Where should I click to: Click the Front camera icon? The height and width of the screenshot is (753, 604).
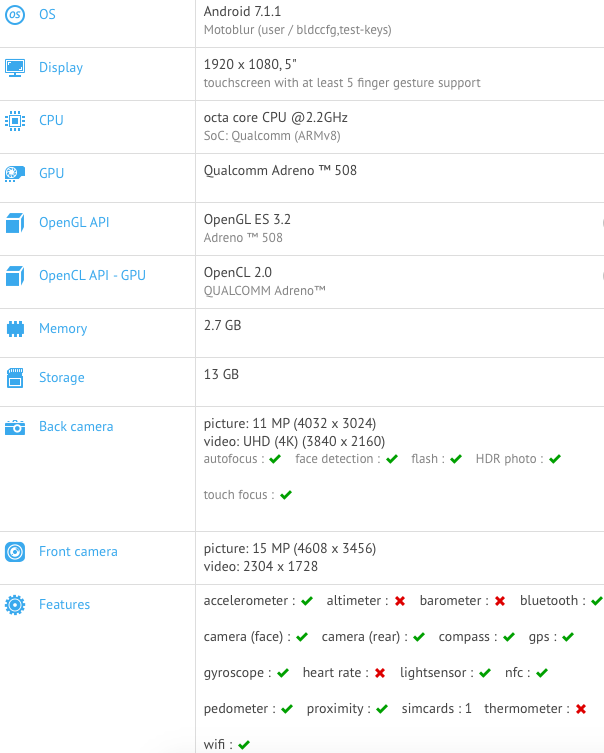15,552
